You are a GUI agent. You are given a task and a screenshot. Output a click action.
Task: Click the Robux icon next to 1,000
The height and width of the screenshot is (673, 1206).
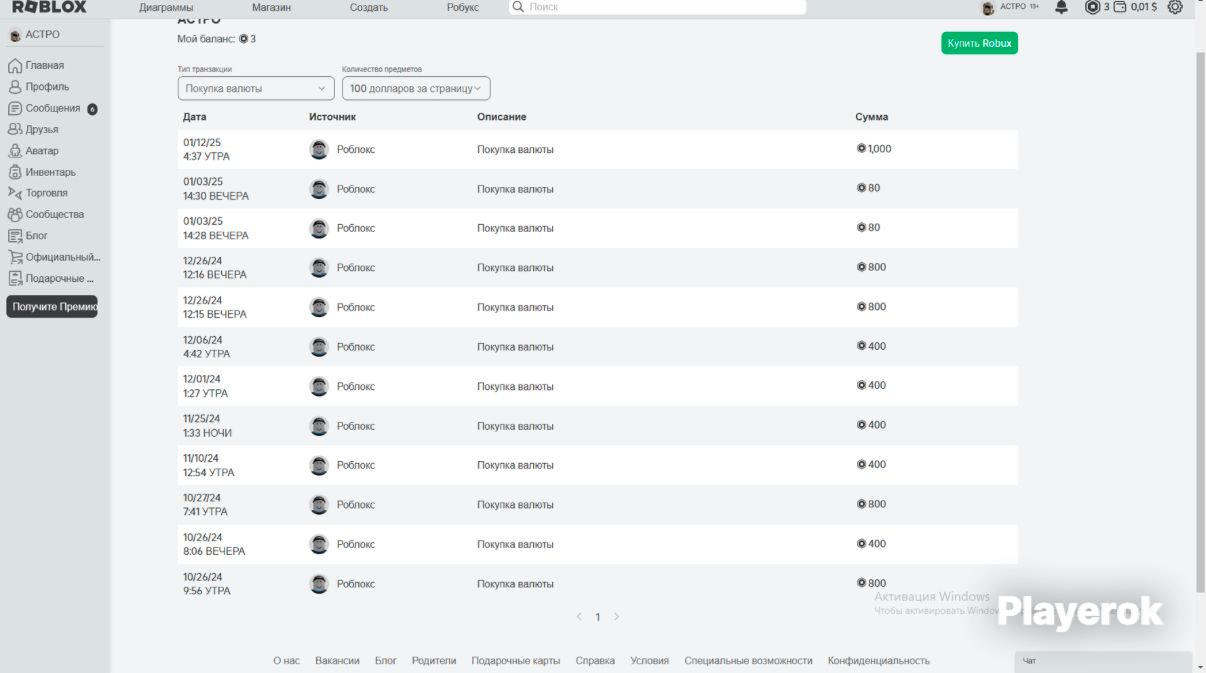[x=861, y=148]
